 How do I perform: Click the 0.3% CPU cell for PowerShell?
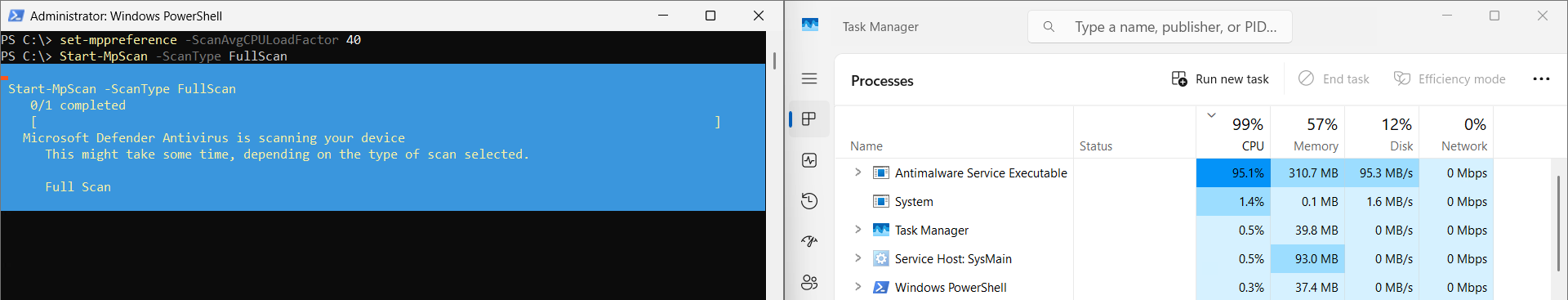(x=1233, y=288)
